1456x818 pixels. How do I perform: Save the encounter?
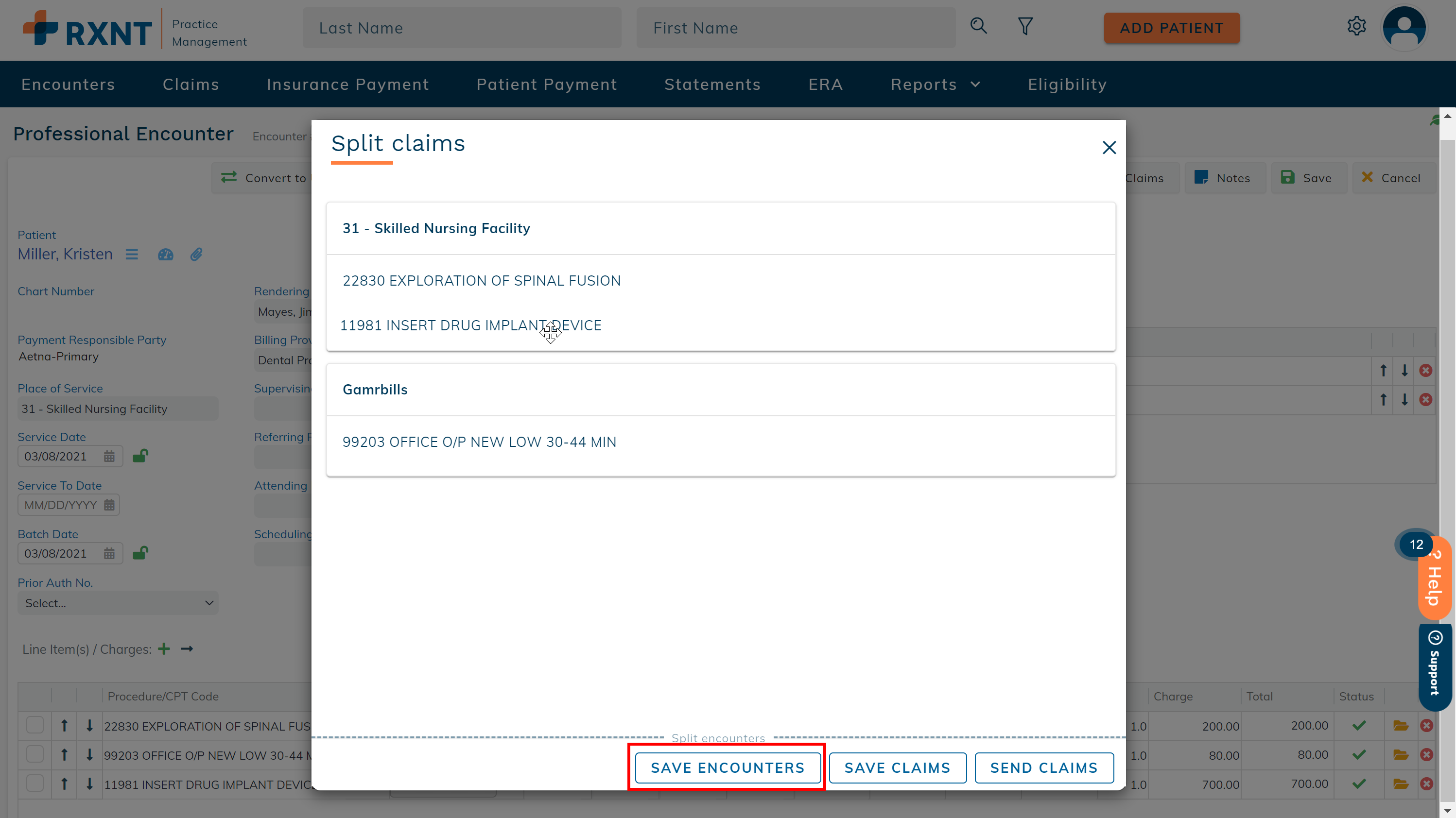(x=1308, y=178)
